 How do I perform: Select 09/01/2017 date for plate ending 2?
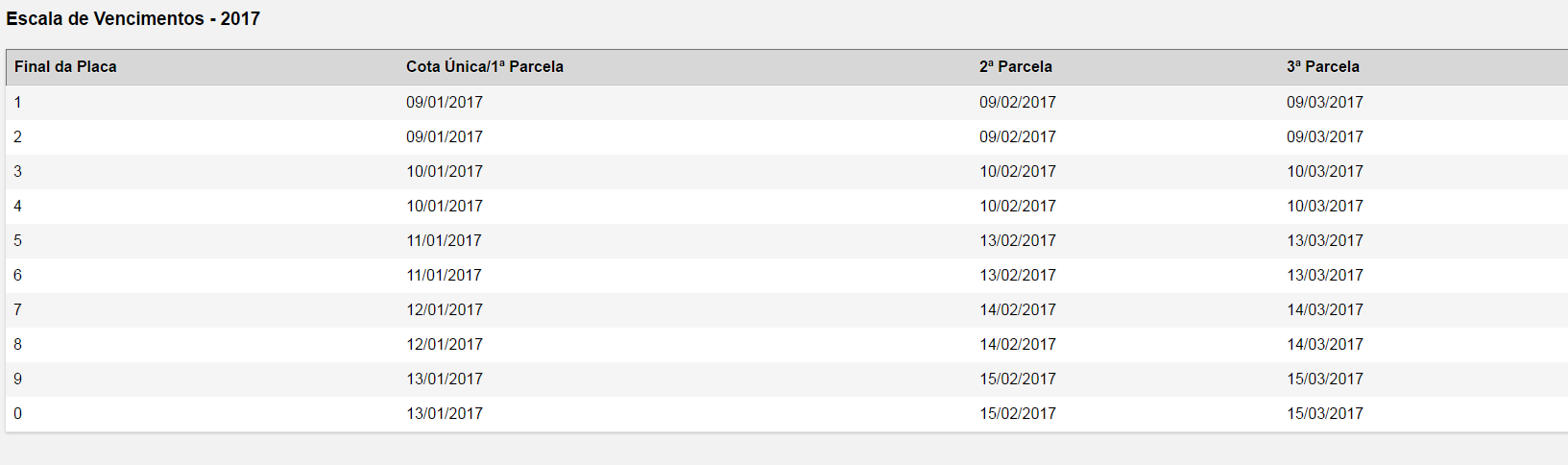445,137
